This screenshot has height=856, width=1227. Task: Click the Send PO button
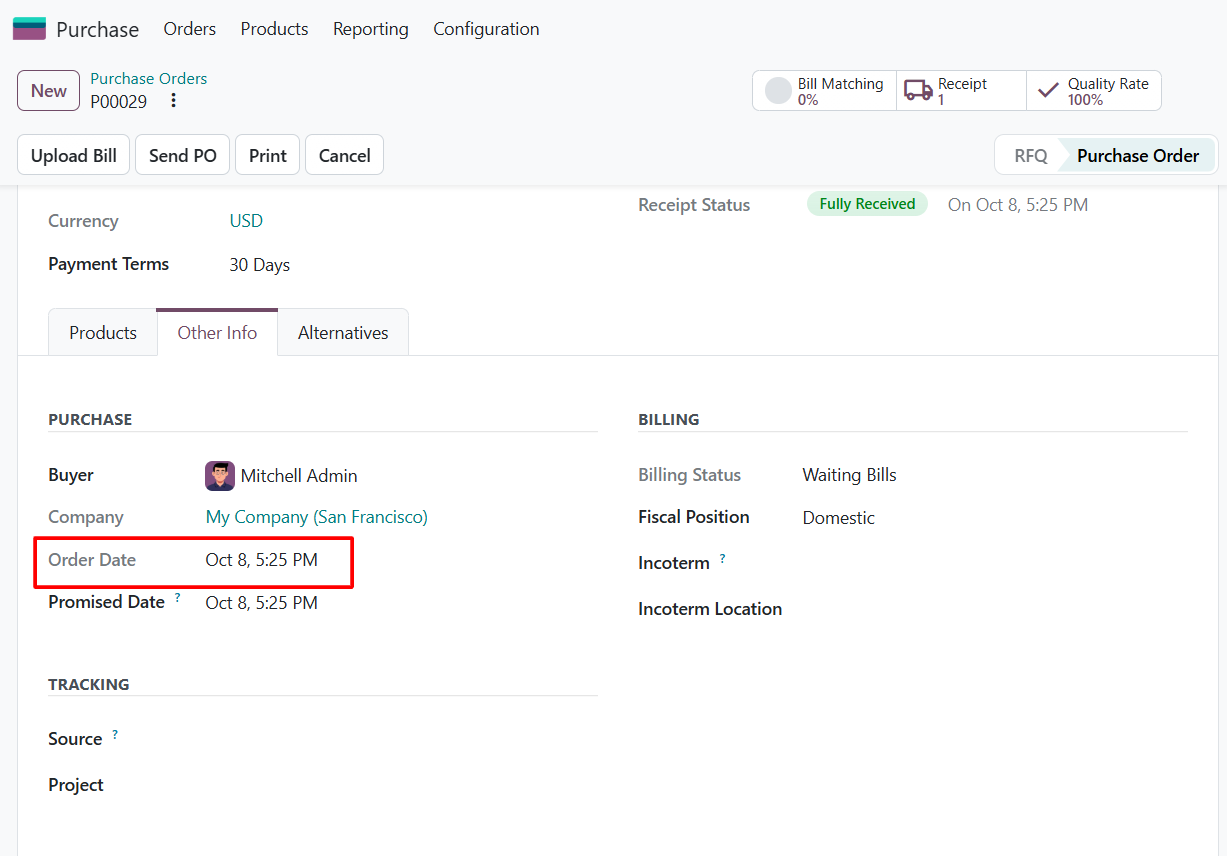tap(183, 155)
